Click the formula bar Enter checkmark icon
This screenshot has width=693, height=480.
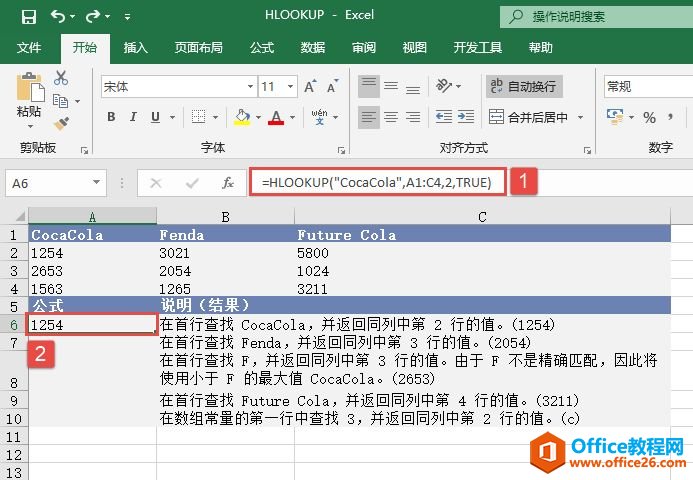click(192, 183)
